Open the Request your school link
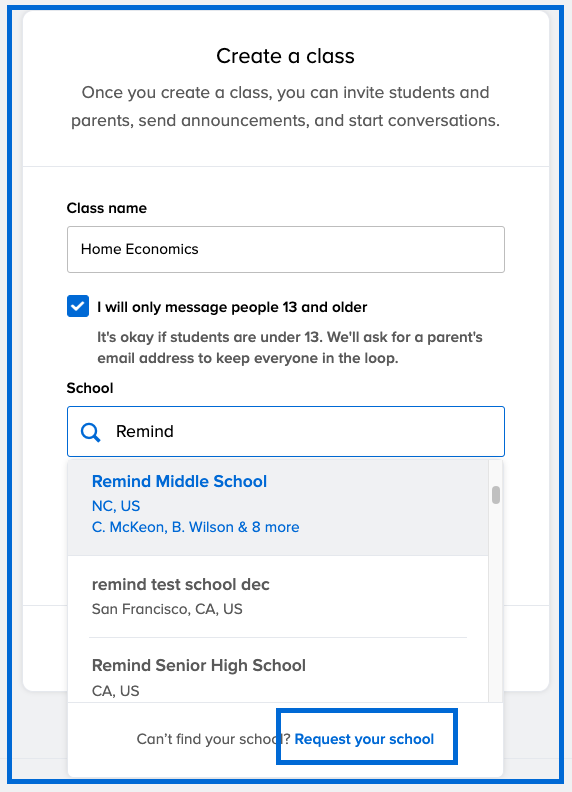 point(364,739)
